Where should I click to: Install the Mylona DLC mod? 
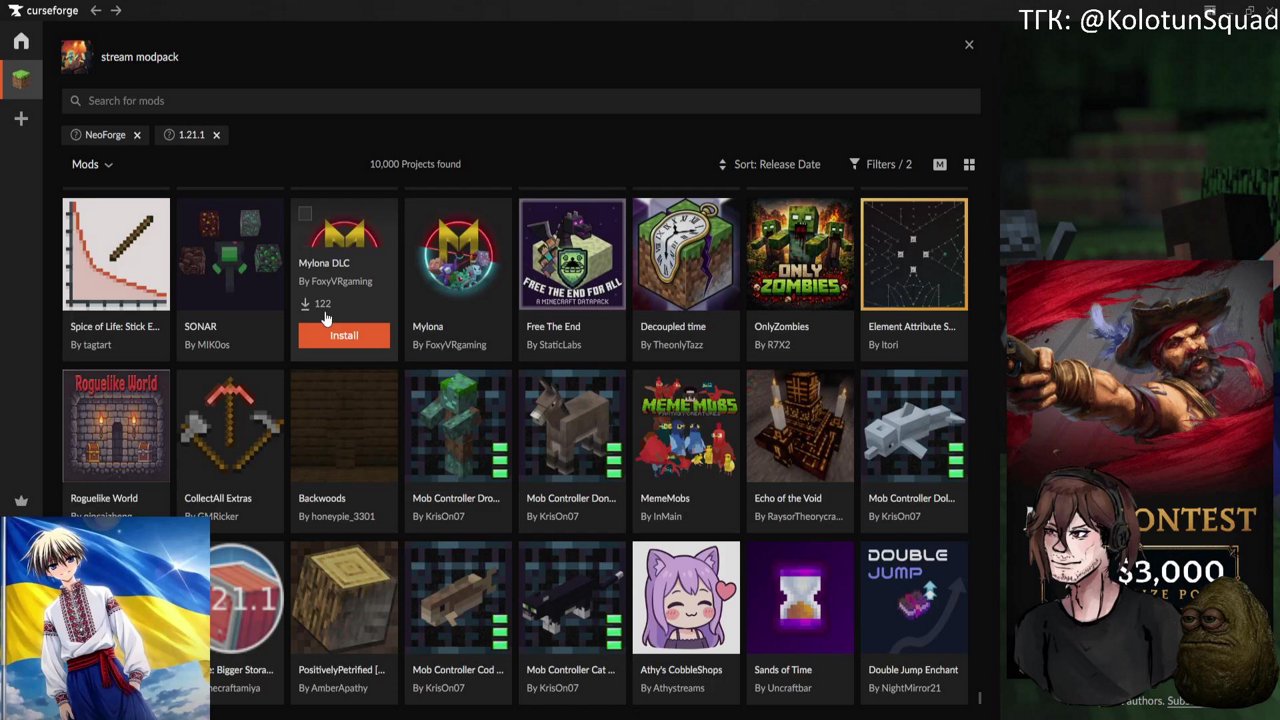344,336
